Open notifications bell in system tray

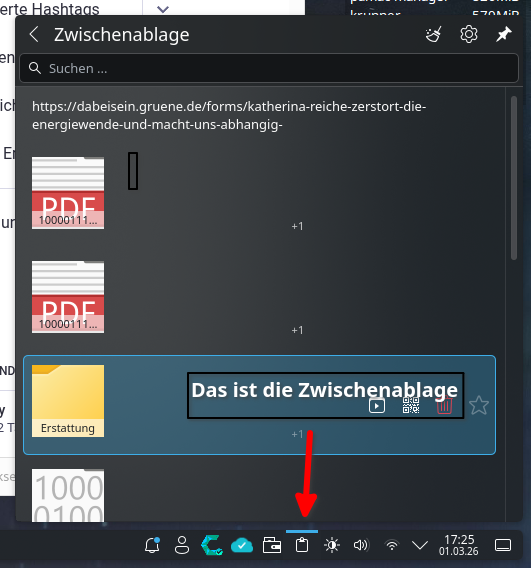point(152,545)
